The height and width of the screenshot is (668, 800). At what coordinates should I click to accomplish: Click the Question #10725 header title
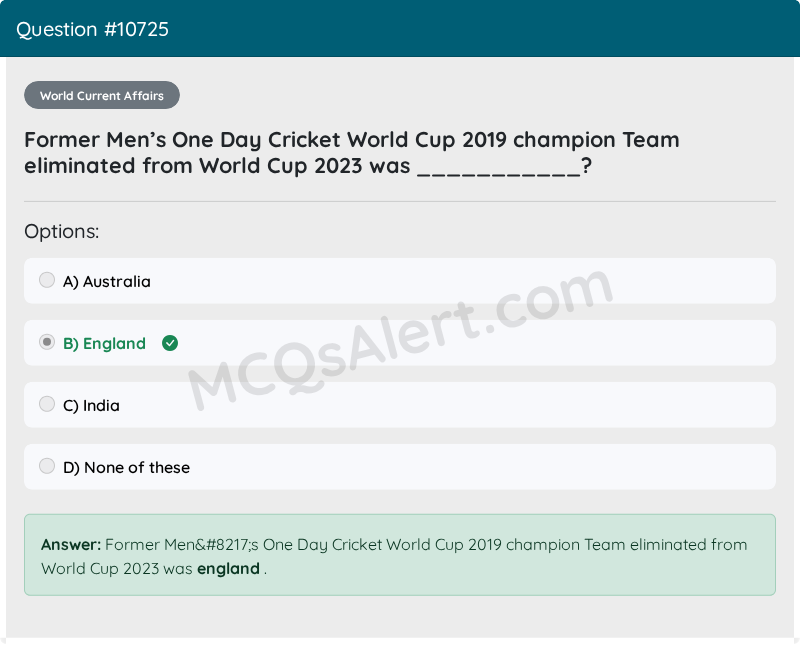(92, 29)
